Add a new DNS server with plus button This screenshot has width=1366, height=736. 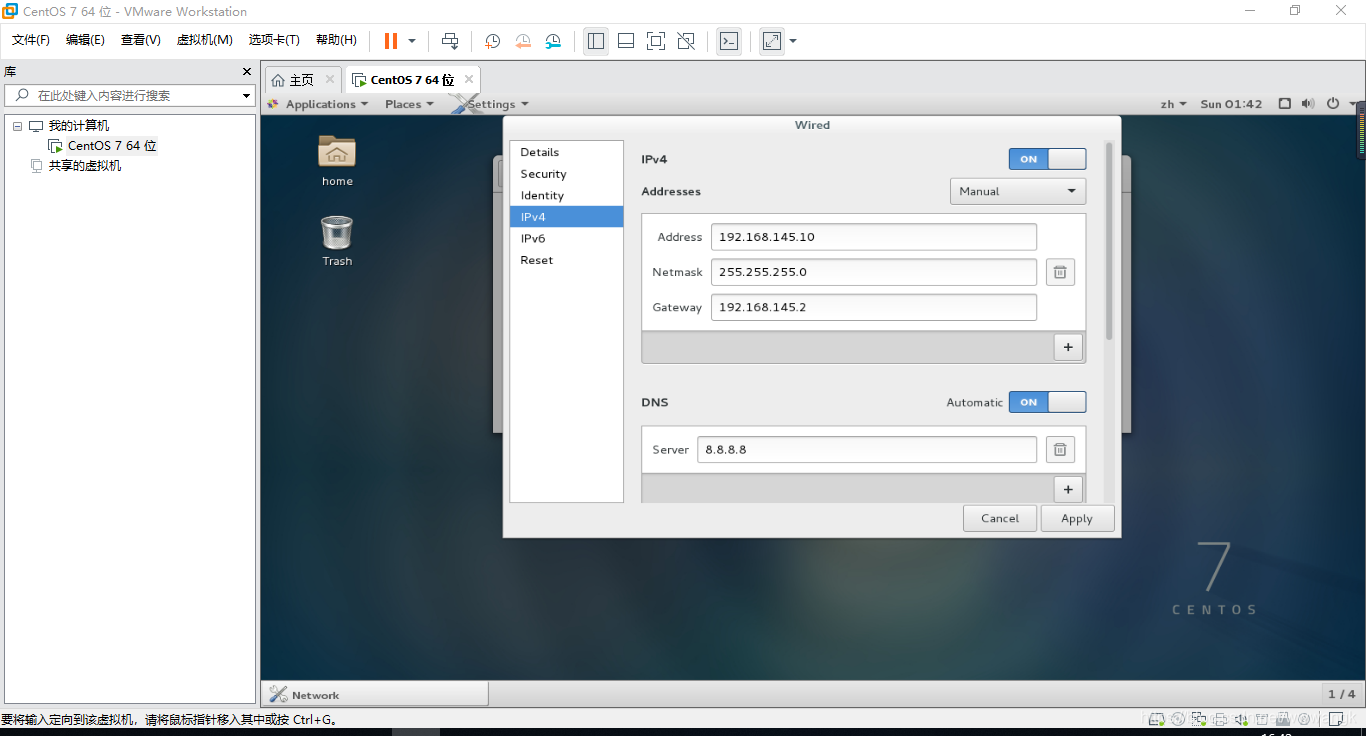pos(1068,489)
